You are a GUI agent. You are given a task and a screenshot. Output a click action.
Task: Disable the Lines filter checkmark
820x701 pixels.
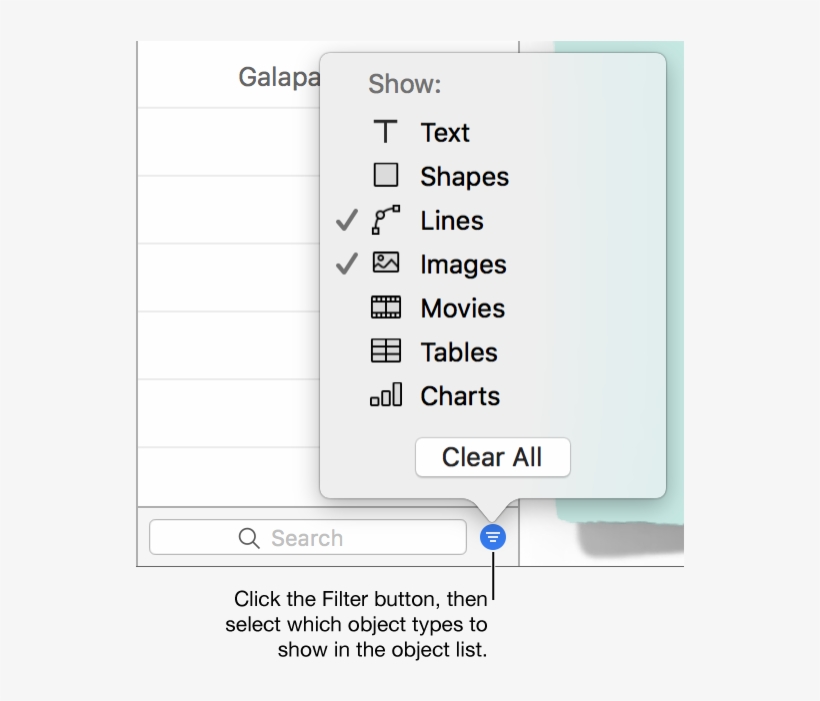(x=346, y=220)
